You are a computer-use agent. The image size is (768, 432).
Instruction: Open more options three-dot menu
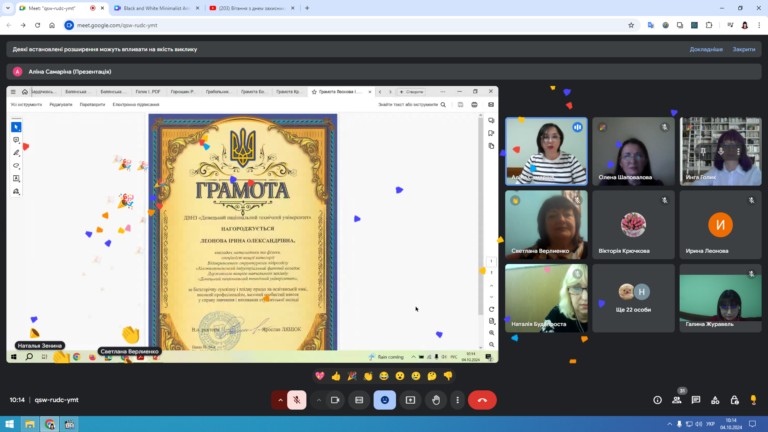[x=457, y=400]
